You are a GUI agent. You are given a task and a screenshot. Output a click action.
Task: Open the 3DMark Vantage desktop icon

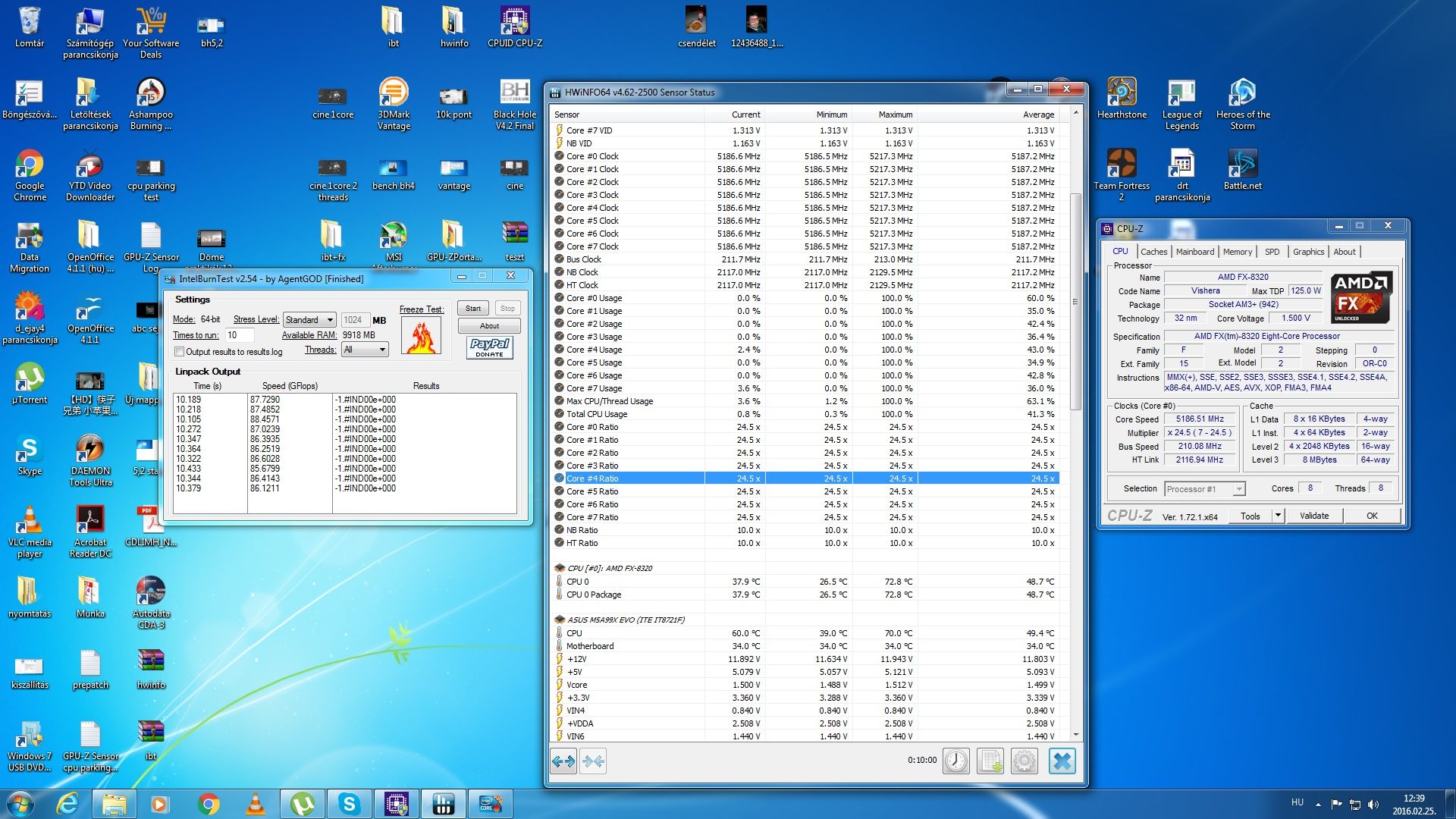[394, 104]
